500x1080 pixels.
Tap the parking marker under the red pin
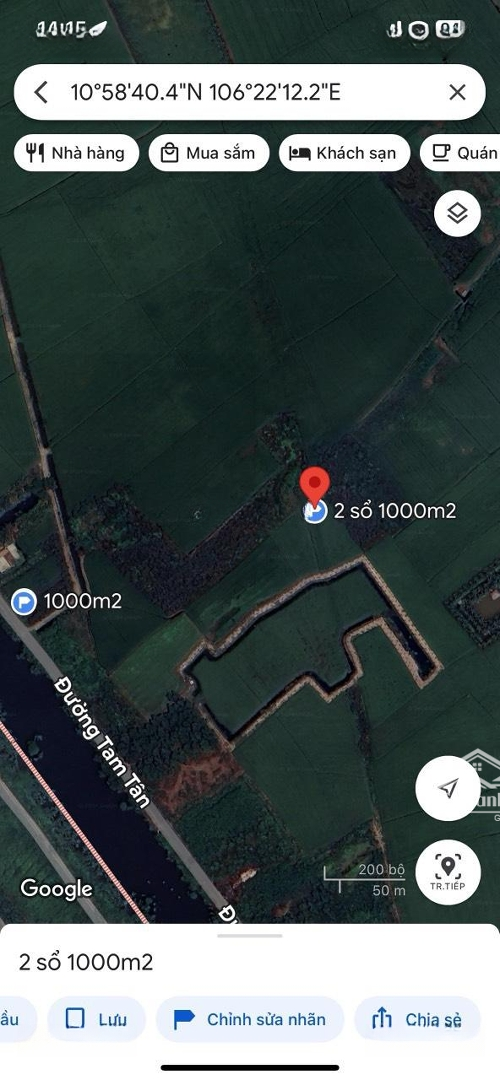[315, 511]
